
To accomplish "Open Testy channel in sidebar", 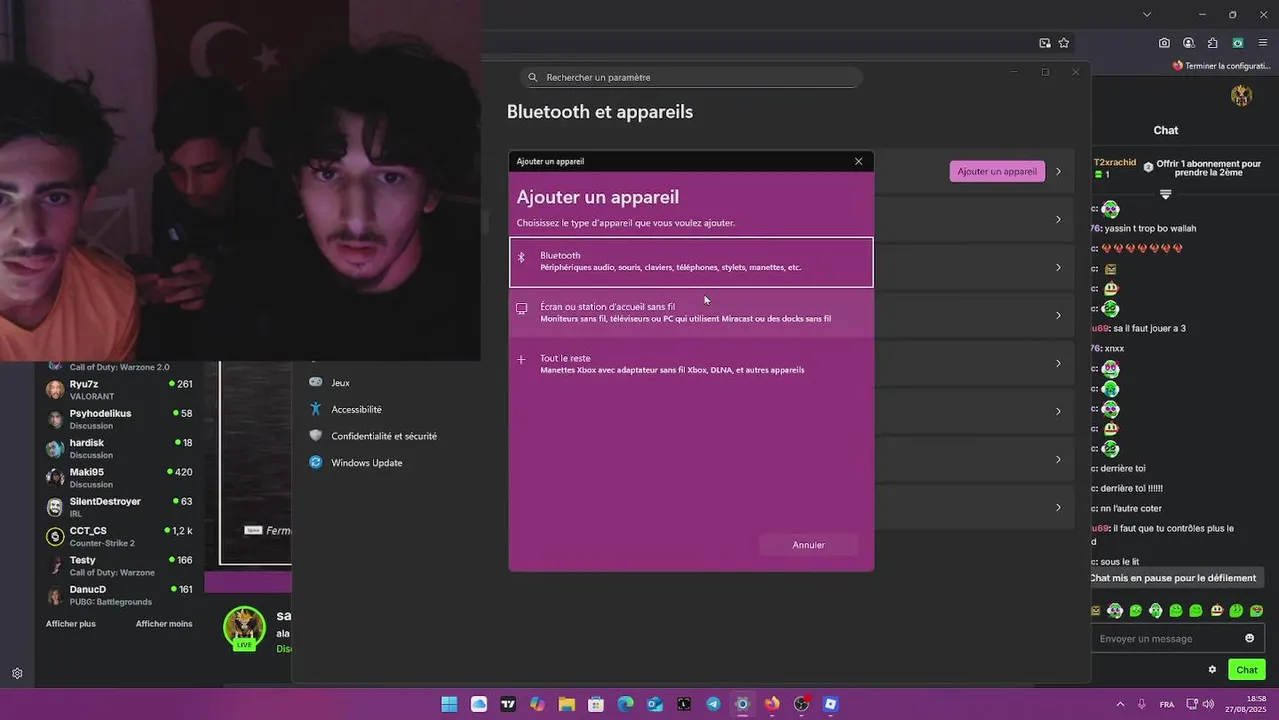I will 118,566.
